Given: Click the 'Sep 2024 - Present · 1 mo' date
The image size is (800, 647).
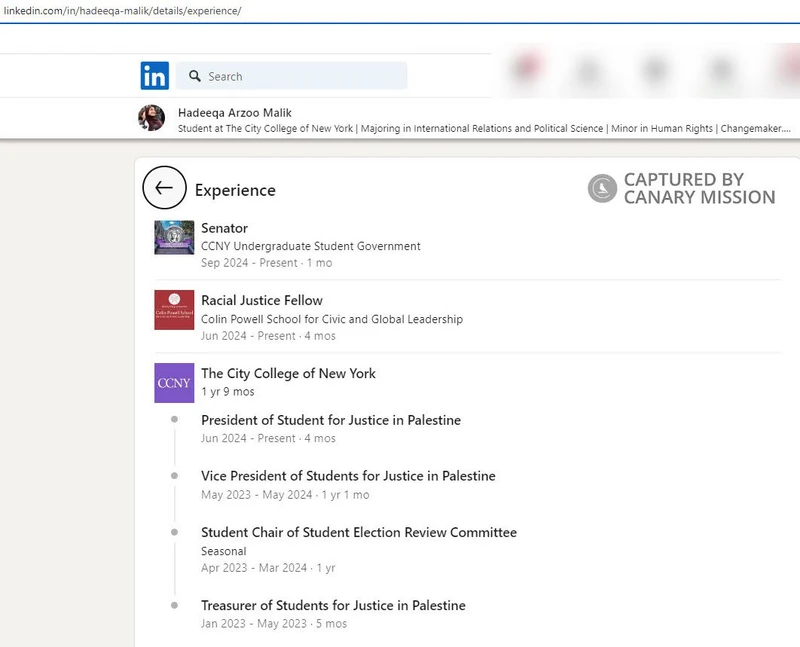Looking at the screenshot, I should click(266, 263).
